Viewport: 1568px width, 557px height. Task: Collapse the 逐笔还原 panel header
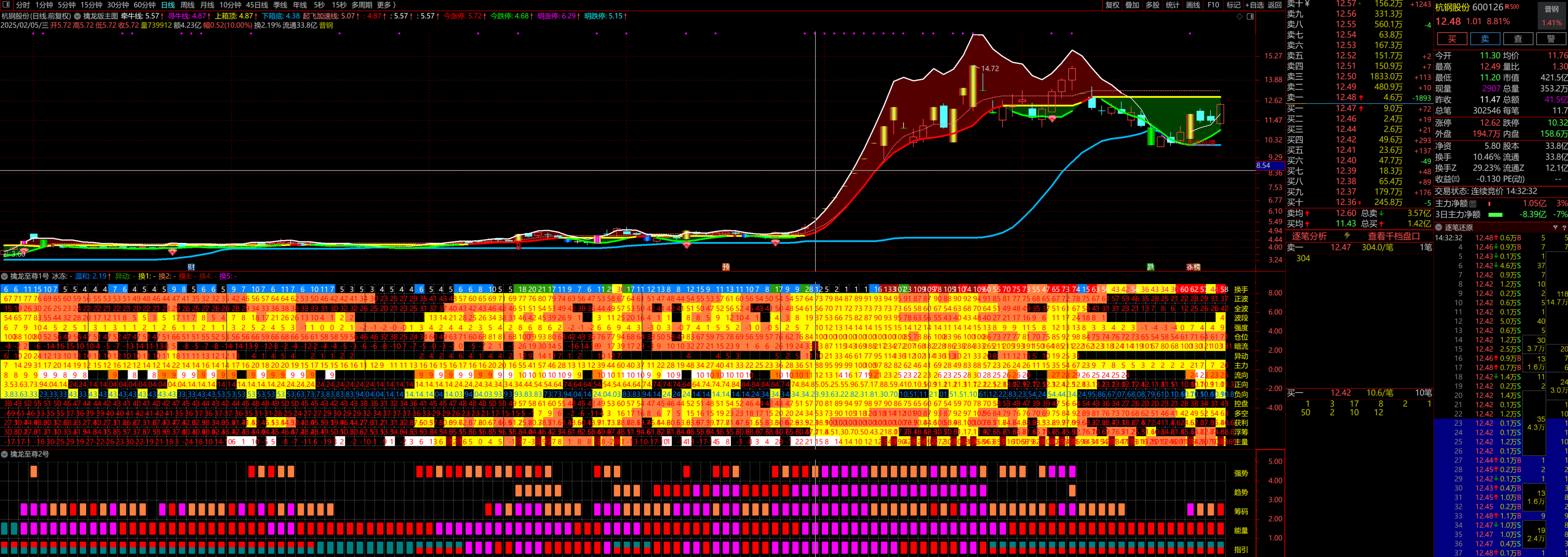tap(1439, 228)
